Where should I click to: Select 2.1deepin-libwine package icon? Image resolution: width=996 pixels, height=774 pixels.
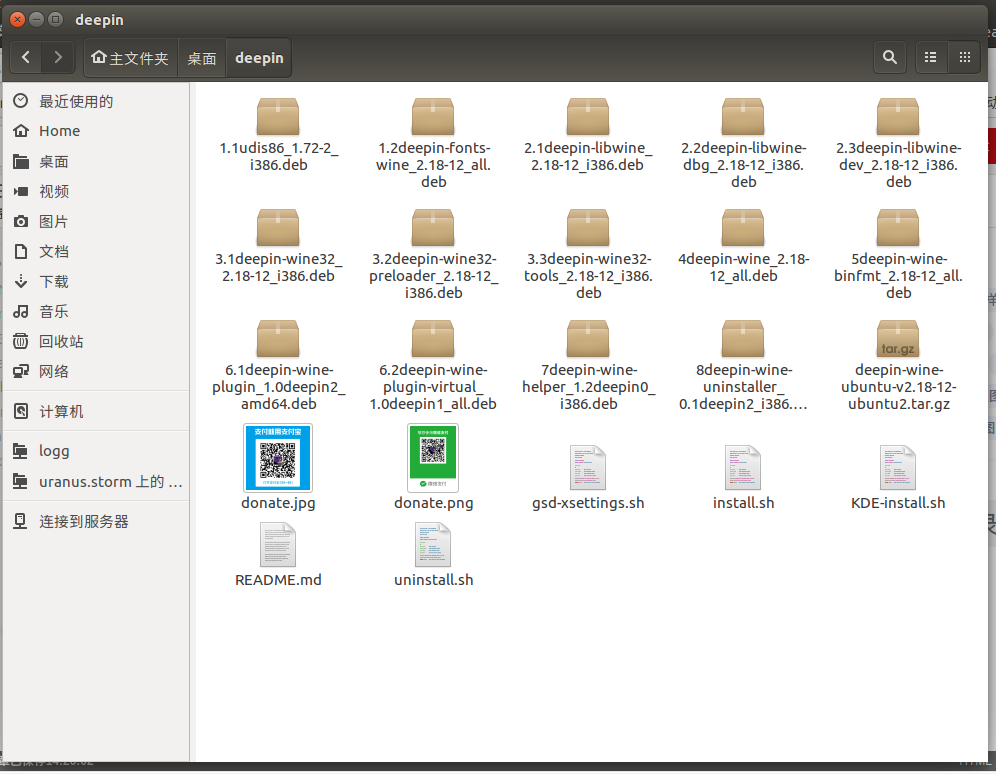click(x=588, y=117)
